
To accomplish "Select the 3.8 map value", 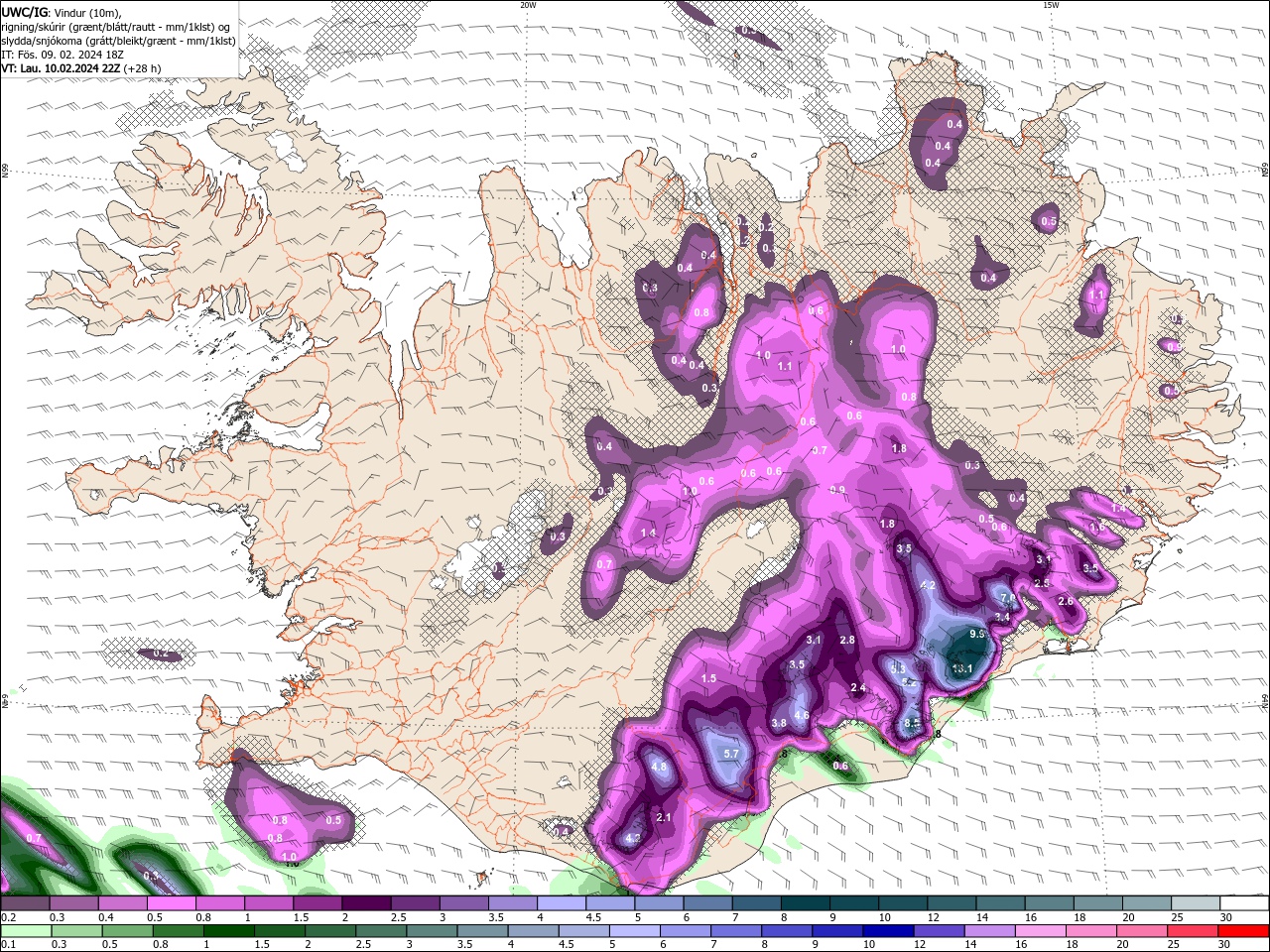I will (779, 723).
